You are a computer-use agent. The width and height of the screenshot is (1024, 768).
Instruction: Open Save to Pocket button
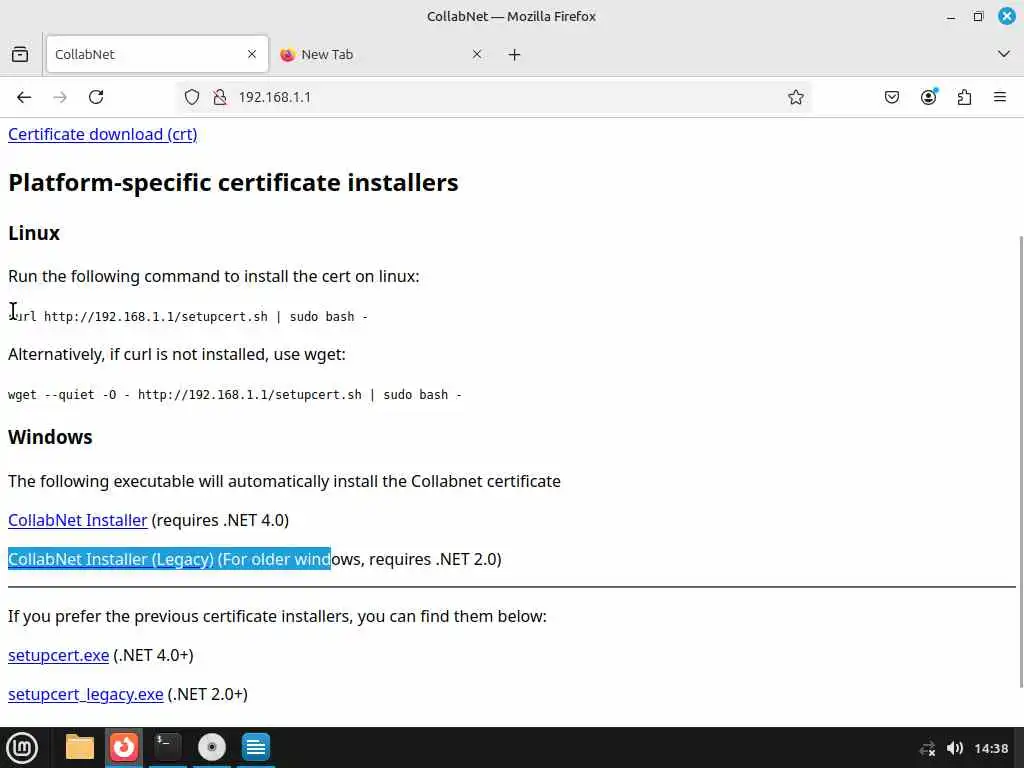coord(891,97)
